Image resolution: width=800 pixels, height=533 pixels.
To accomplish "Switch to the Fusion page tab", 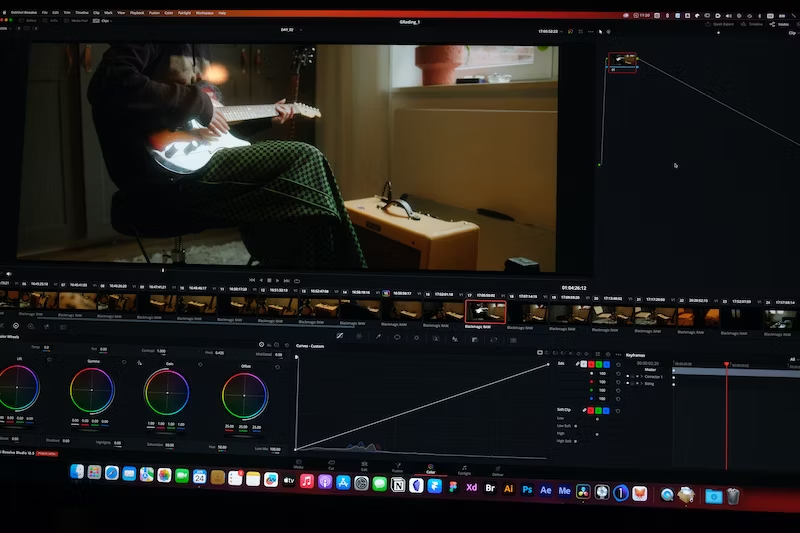I will click(x=397, y=468).
